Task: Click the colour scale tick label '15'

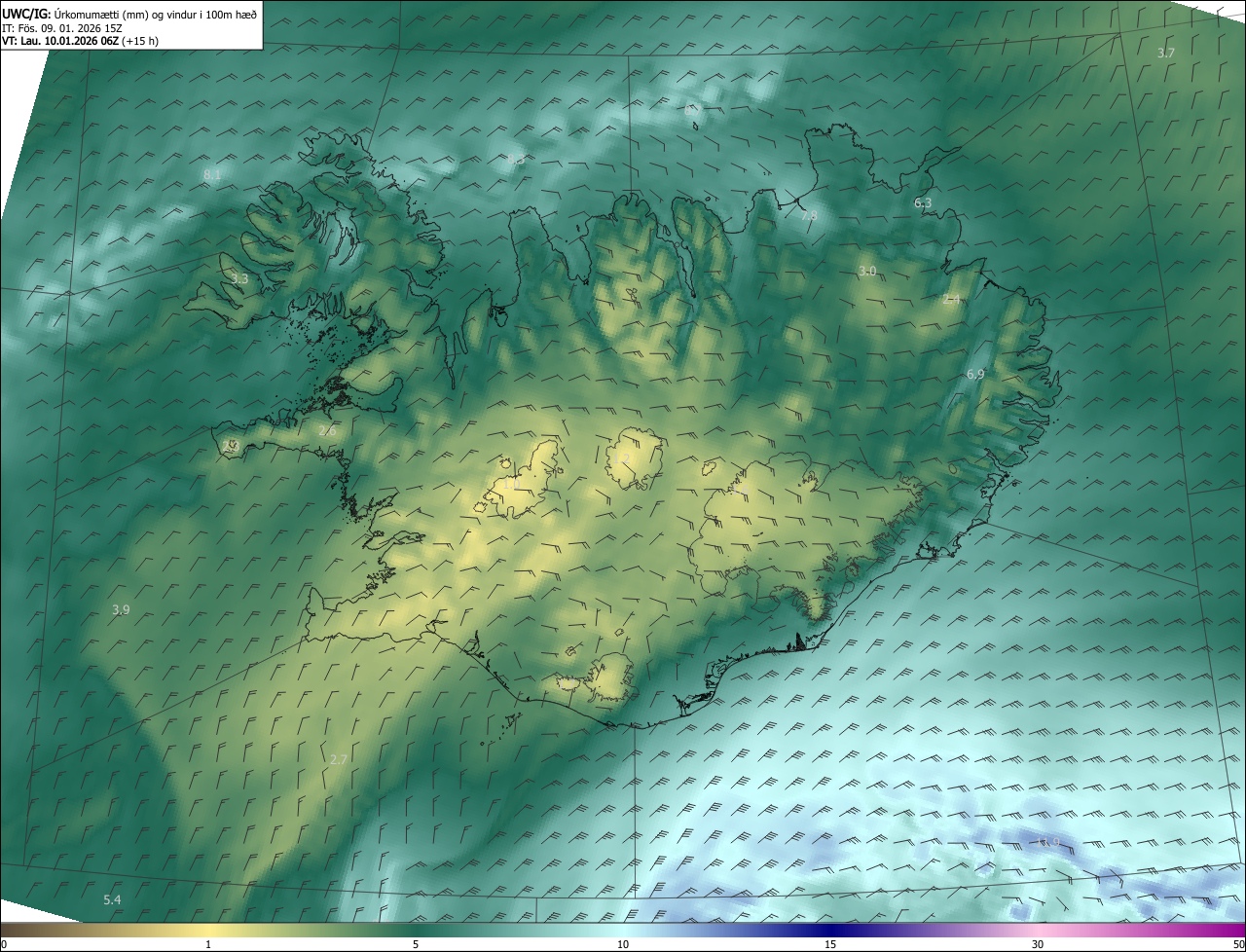Action: [830, 944]
